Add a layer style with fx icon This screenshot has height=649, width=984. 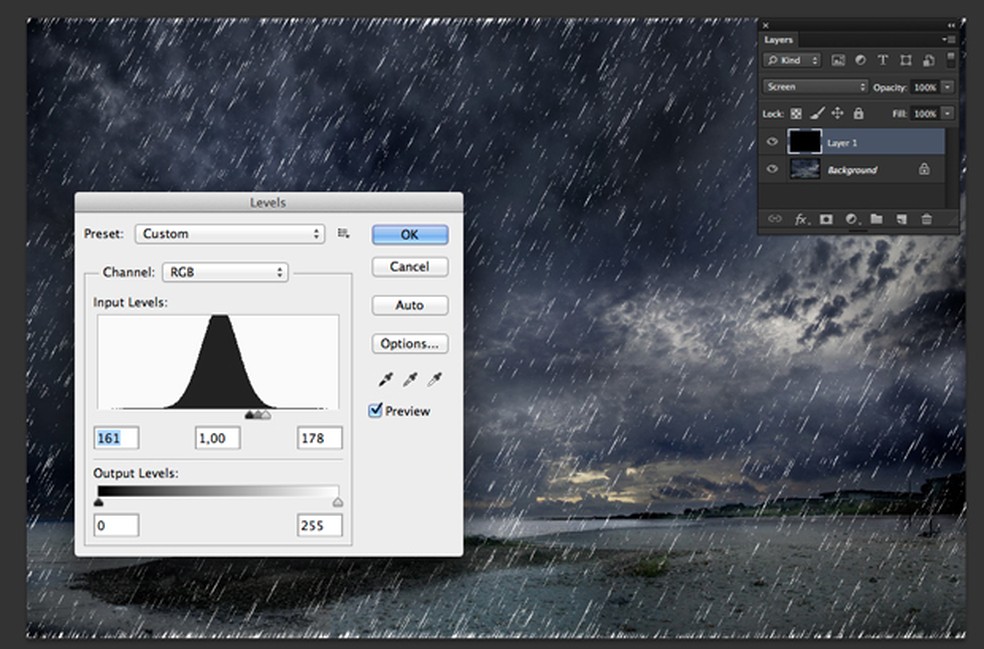(801, 219)
